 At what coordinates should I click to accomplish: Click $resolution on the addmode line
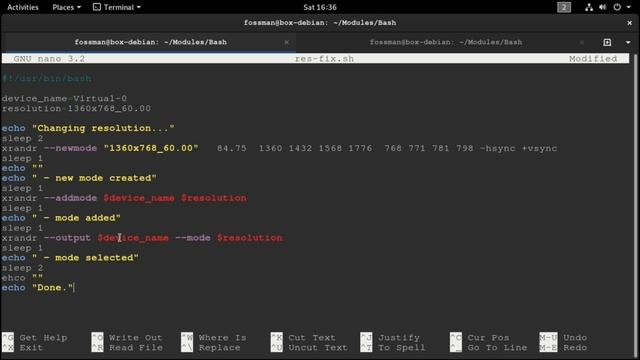tap(213, 198)
